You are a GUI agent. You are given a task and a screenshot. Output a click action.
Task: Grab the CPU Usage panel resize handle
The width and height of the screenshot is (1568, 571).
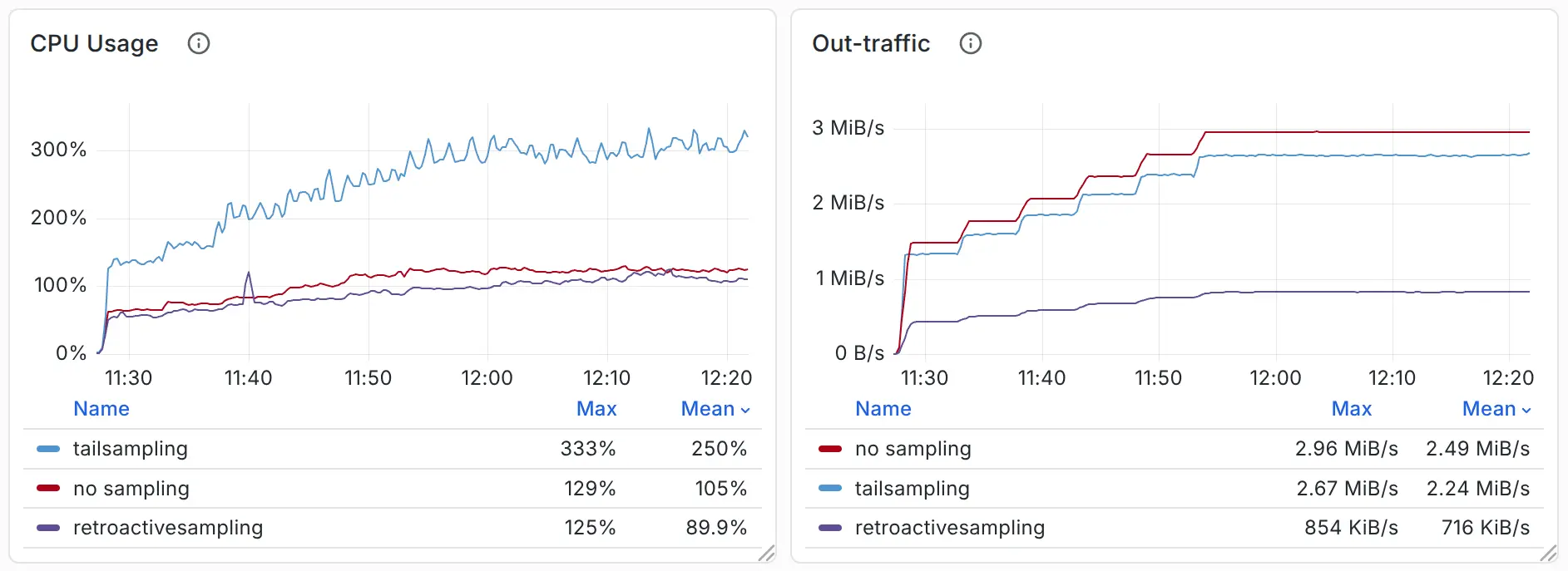tap(766, 554)
